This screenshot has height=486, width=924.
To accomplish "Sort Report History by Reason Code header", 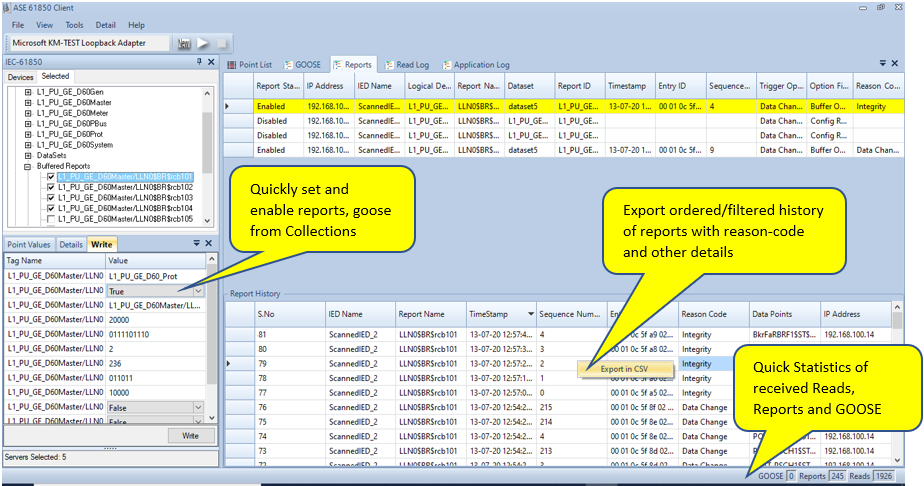I will [x=714, y=315].
